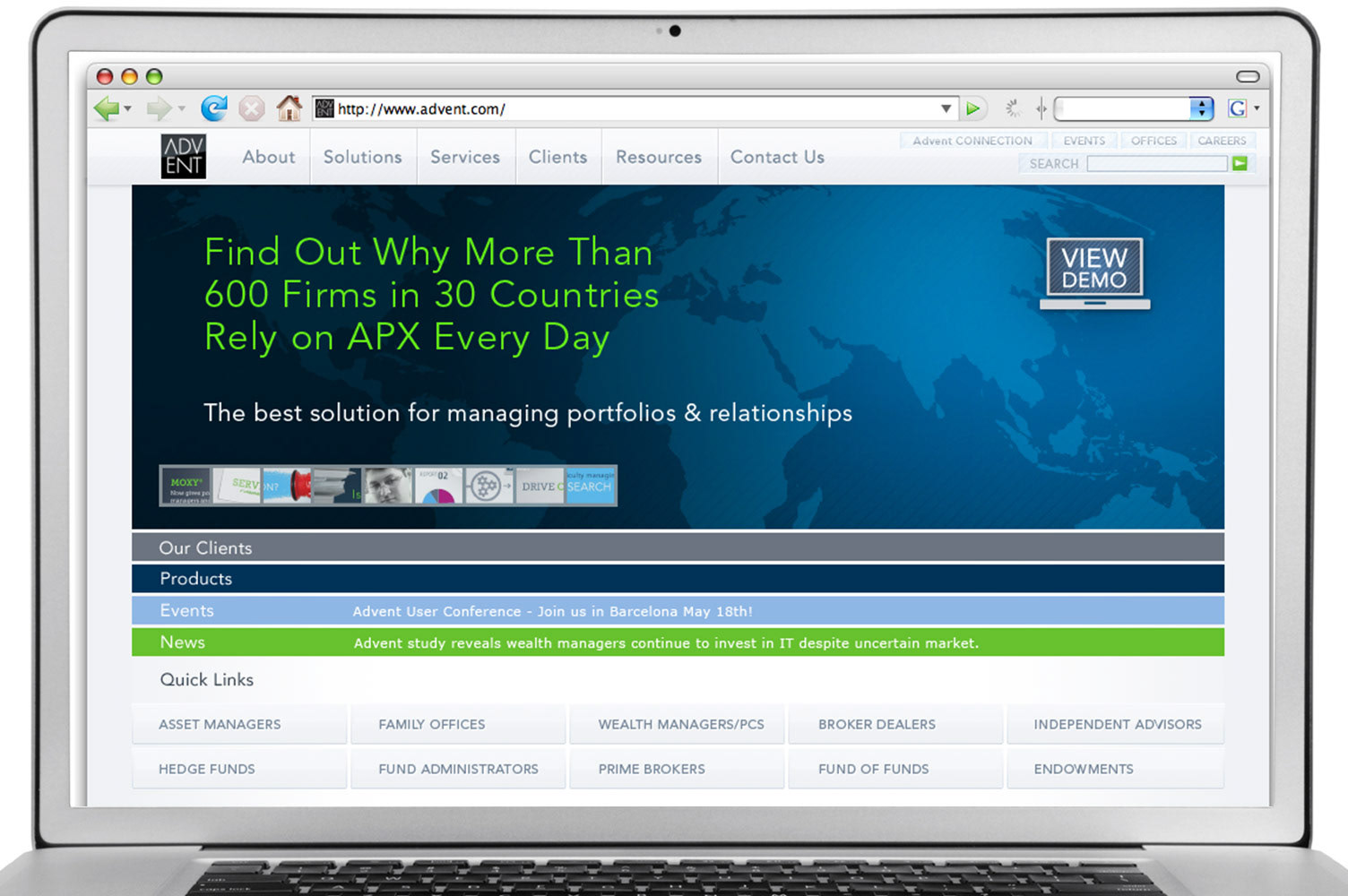Viewport: 1348px width, 896px height.
Task: Open the About menu
Action: coord(268,157)
